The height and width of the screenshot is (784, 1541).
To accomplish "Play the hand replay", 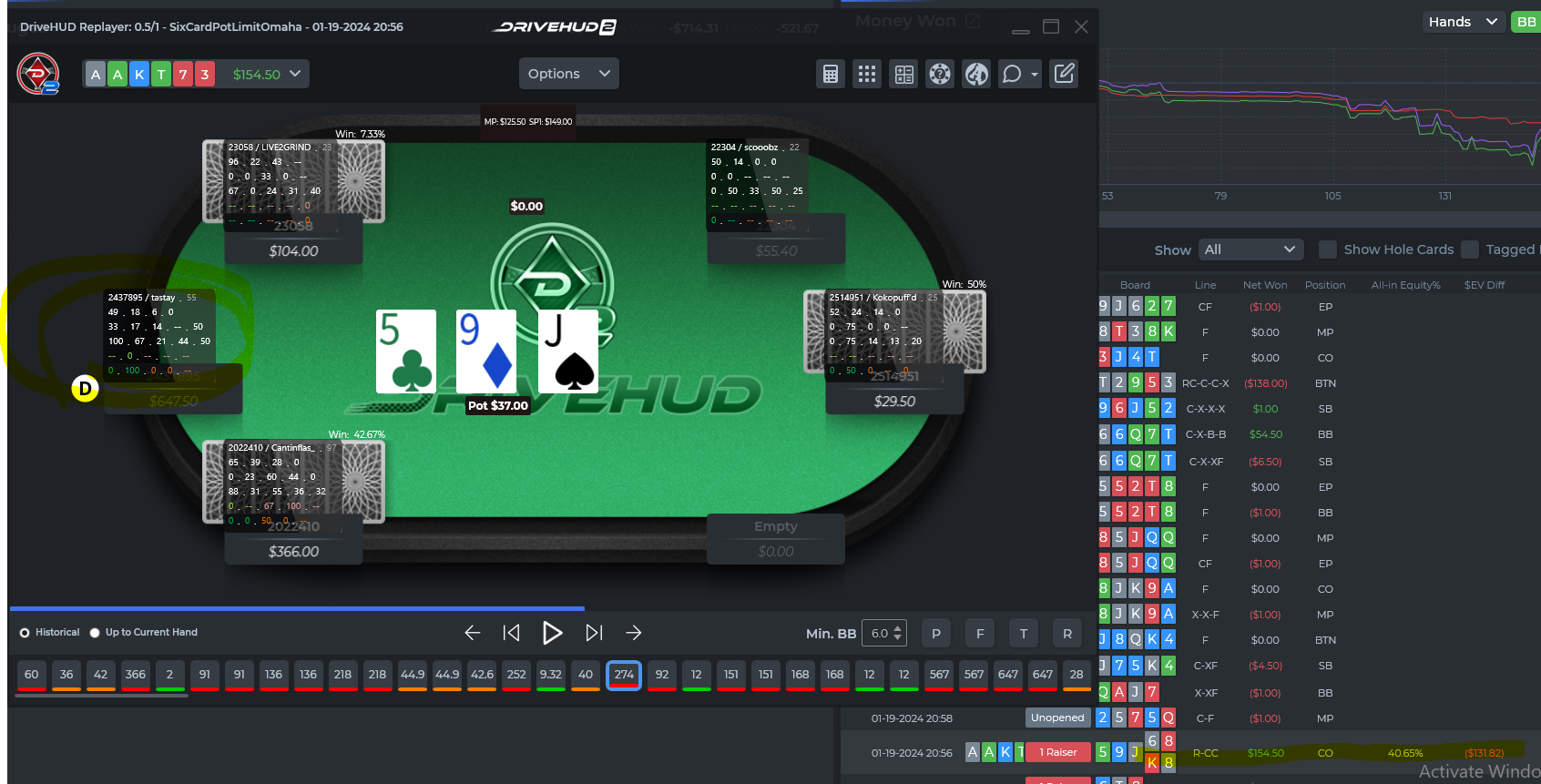I will click(x=552, y=633).
